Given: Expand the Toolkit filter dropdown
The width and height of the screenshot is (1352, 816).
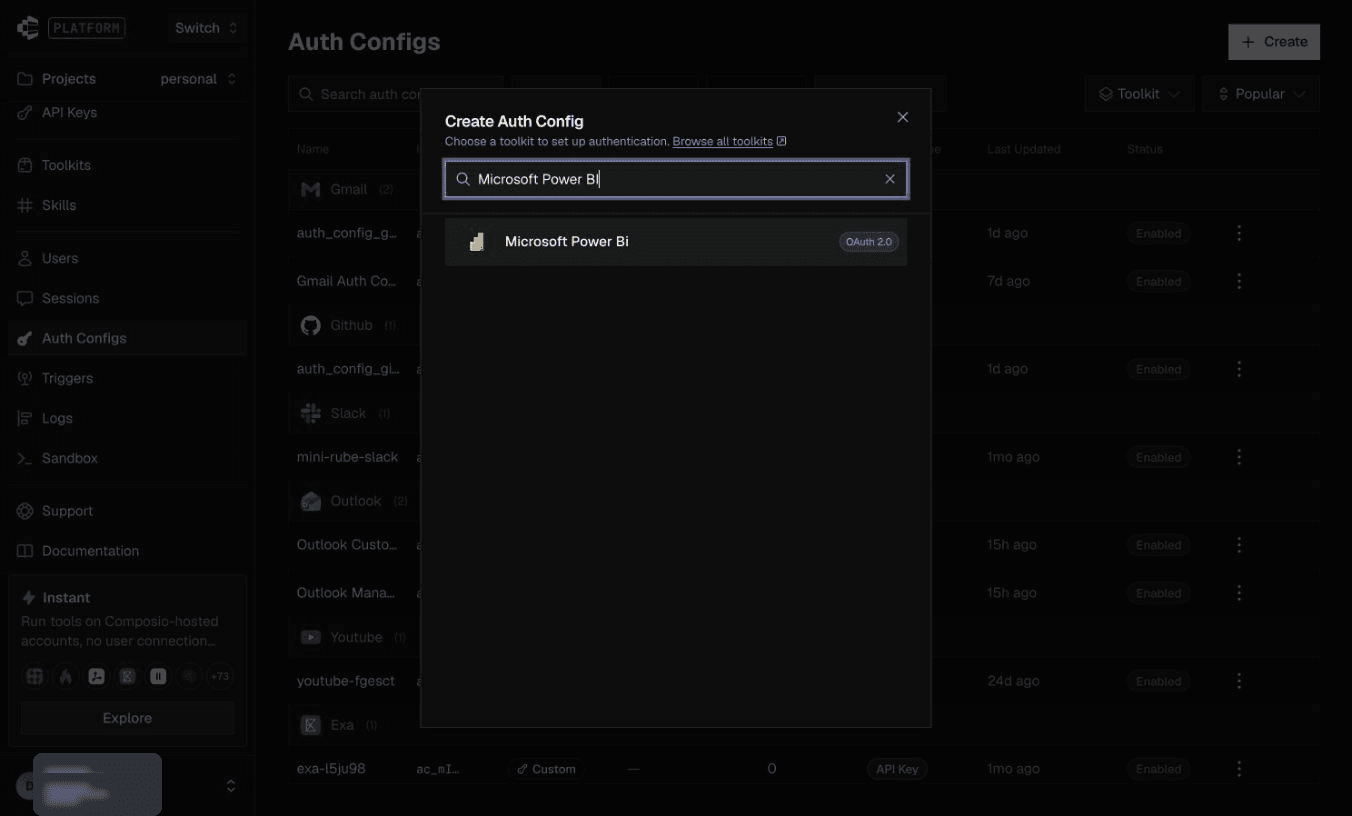Looking at the screenshot, I should coord(1139,94).
